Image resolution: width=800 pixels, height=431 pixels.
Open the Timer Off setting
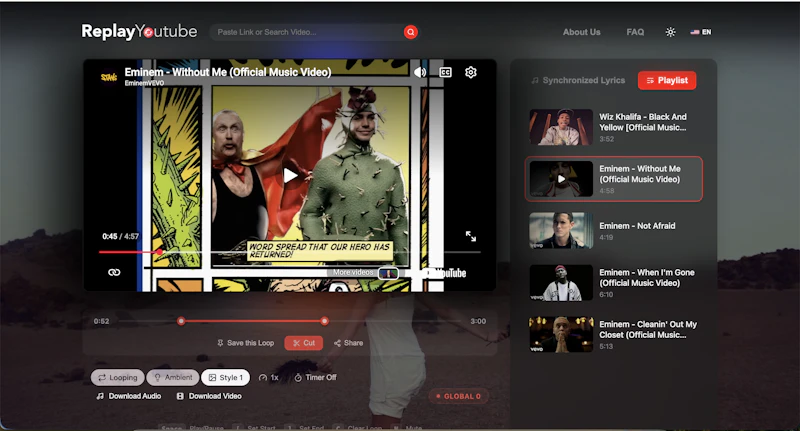point(315,377)
